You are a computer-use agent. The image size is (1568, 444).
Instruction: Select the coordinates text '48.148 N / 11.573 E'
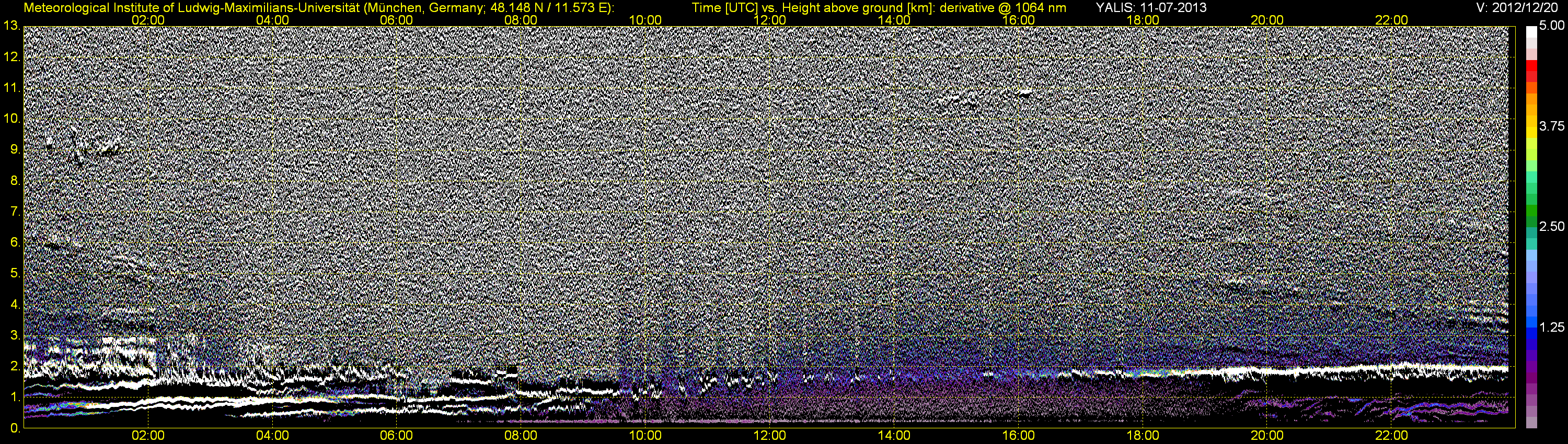[x=548, y=7]
